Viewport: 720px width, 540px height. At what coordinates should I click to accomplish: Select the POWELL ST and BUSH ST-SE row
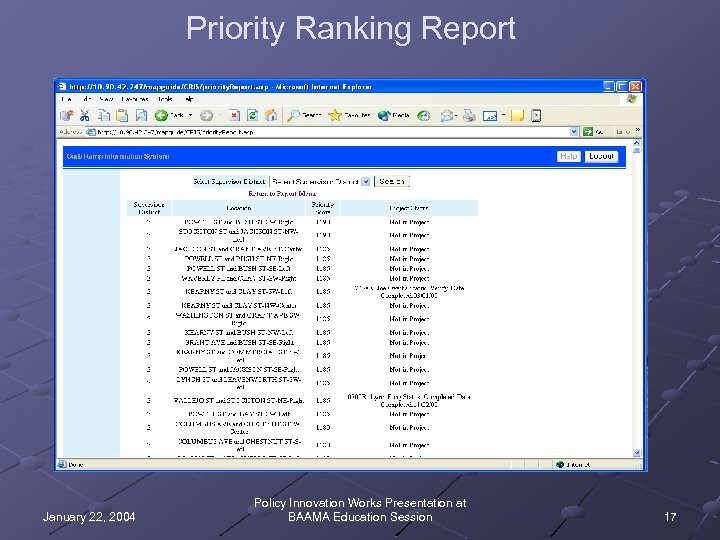pyautogui.click(x=302, y=269)
